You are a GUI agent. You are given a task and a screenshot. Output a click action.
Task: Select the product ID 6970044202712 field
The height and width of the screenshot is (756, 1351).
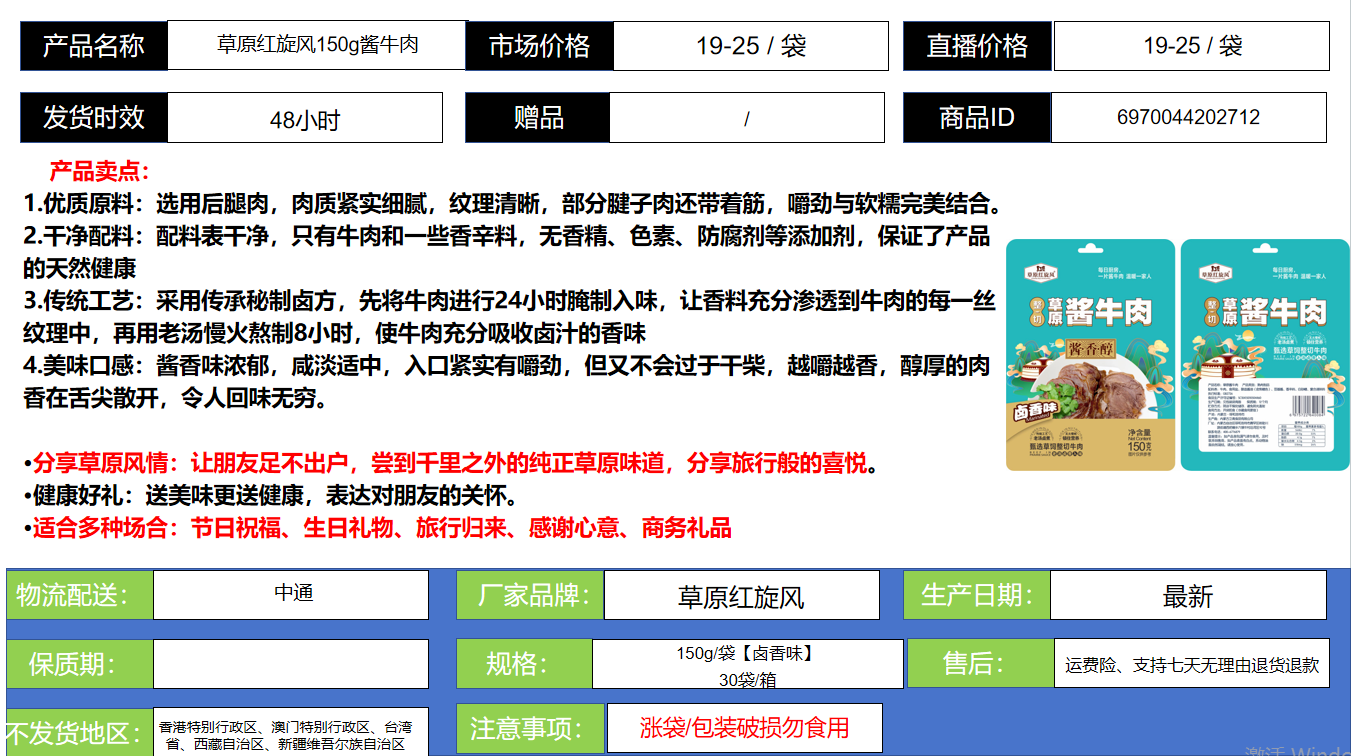tap(1188, 117)
